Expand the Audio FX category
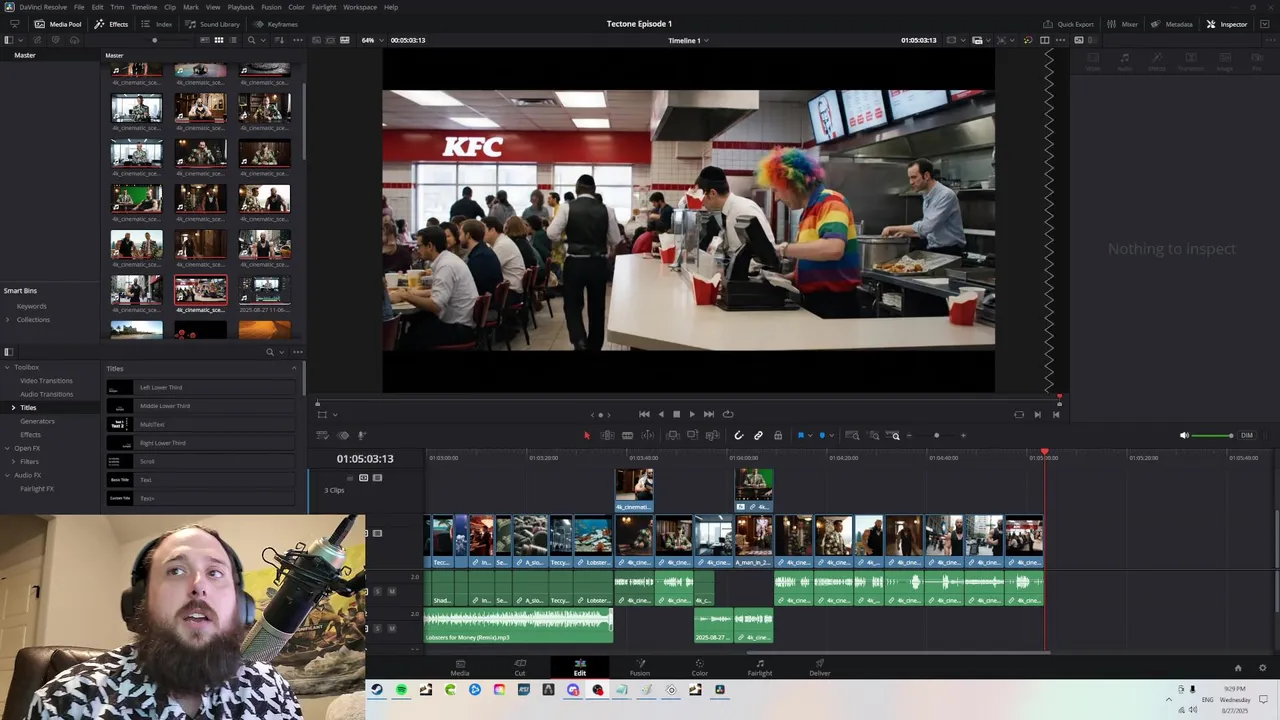This screenshot has width=1280, height=720. pyautogui.click(x=7, y=475)
